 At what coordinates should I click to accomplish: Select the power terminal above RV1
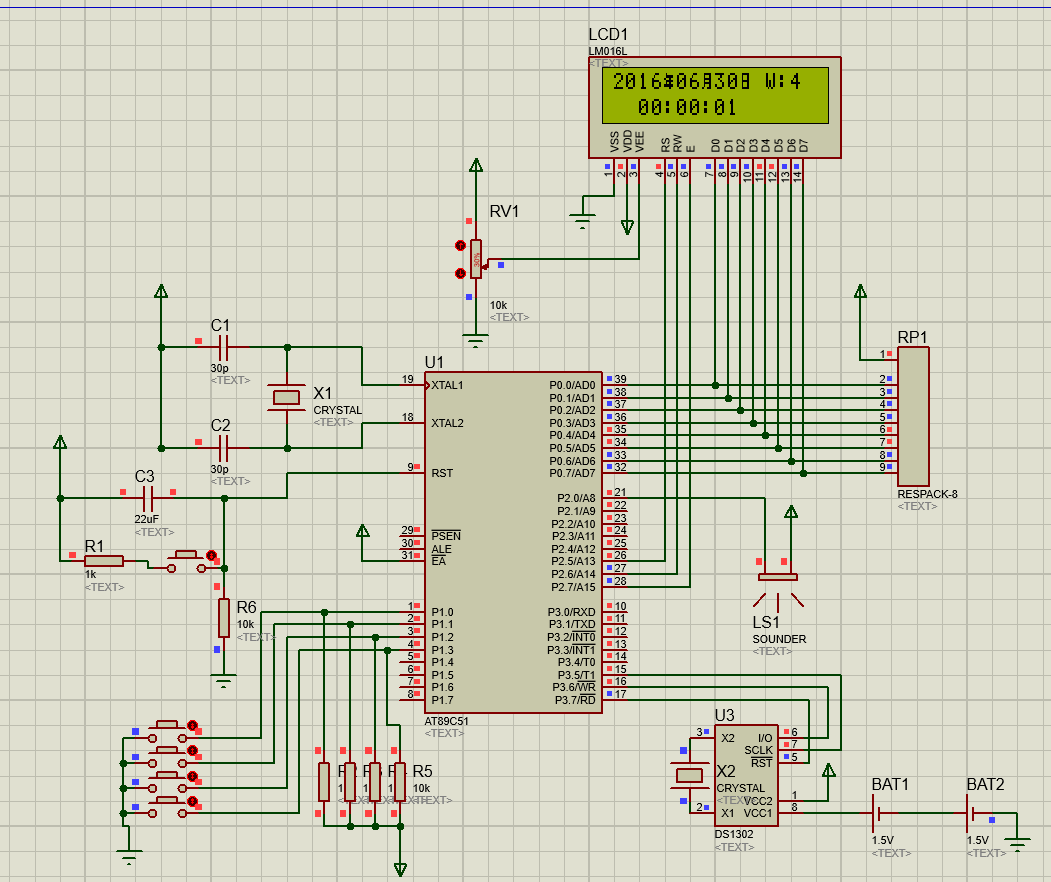[x=476, y=166]
